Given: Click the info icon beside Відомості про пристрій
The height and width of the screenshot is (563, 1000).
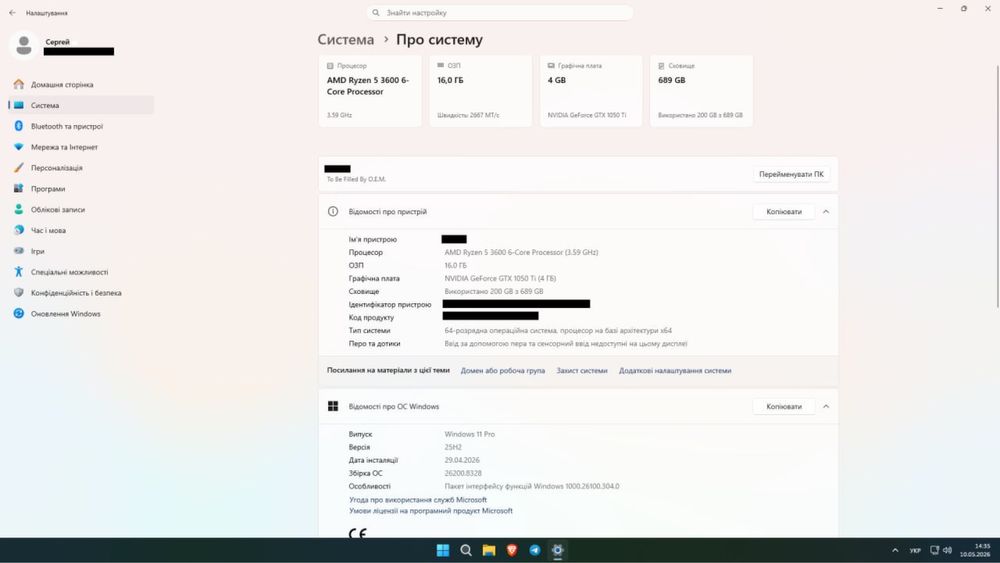Looking at the screenshot, I should [x=333, y=212].
